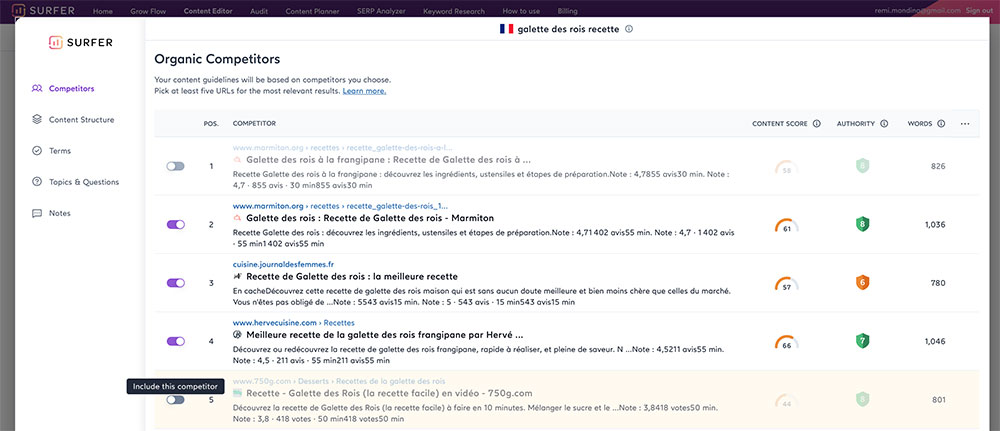Open Billing in top navigation

[x=567, y=11]
